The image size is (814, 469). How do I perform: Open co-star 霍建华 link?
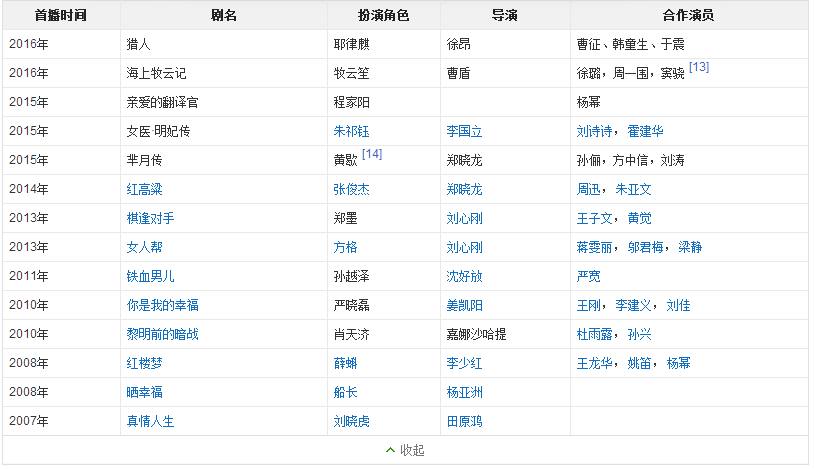645,131
